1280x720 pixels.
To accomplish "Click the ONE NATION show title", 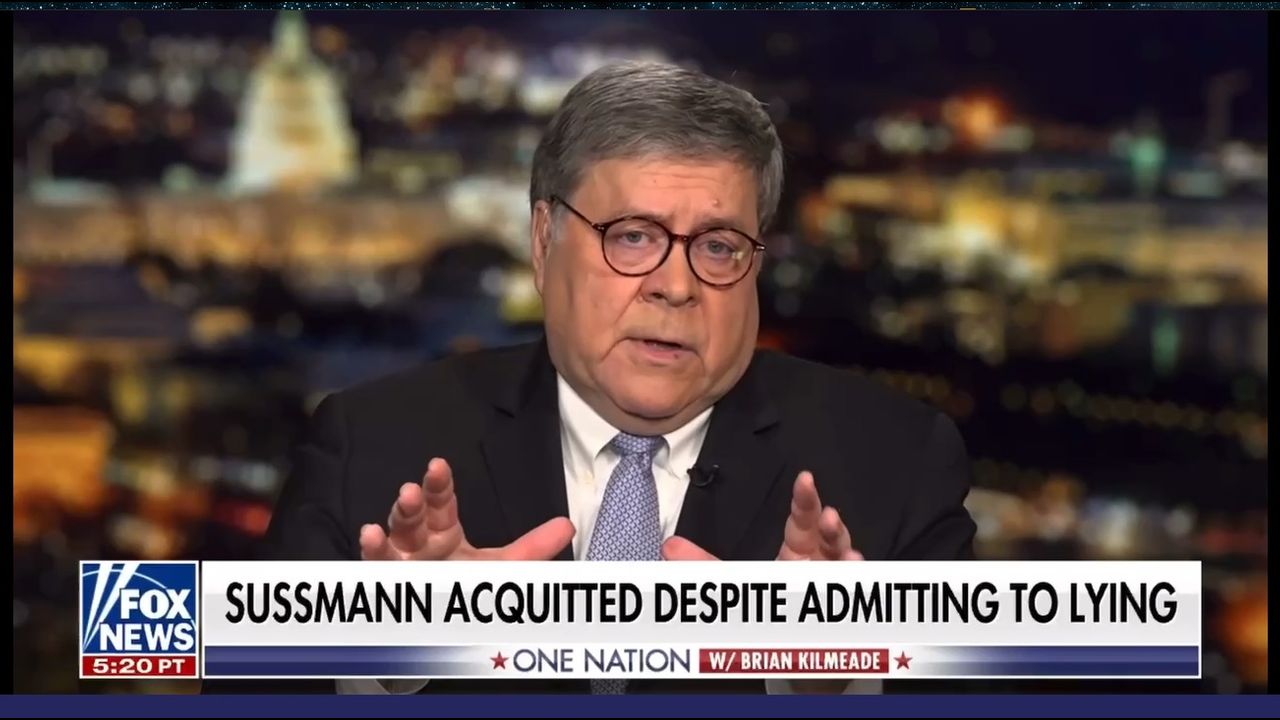I will click(602, 661).
